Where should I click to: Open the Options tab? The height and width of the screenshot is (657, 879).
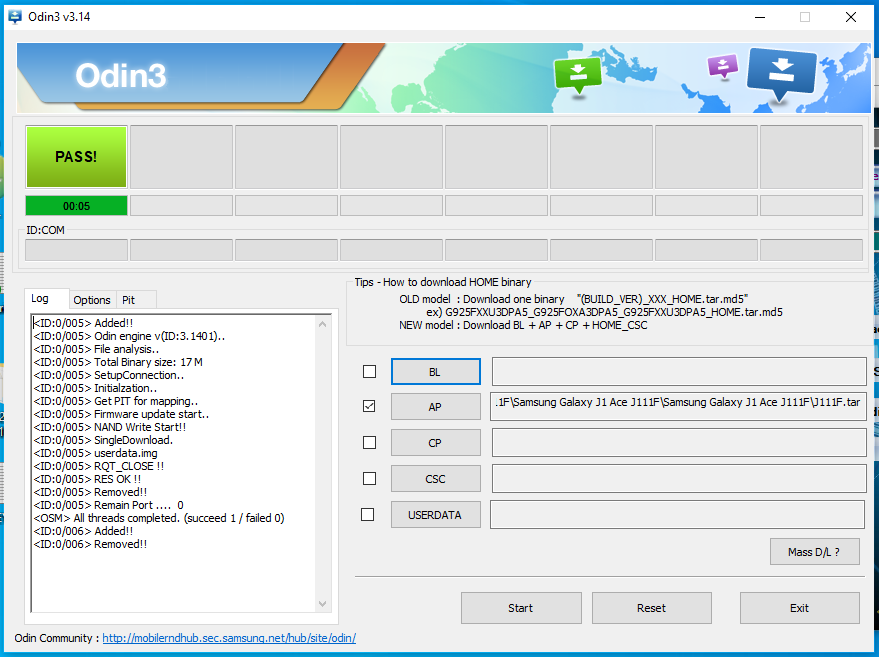click(x=92, y=300)
